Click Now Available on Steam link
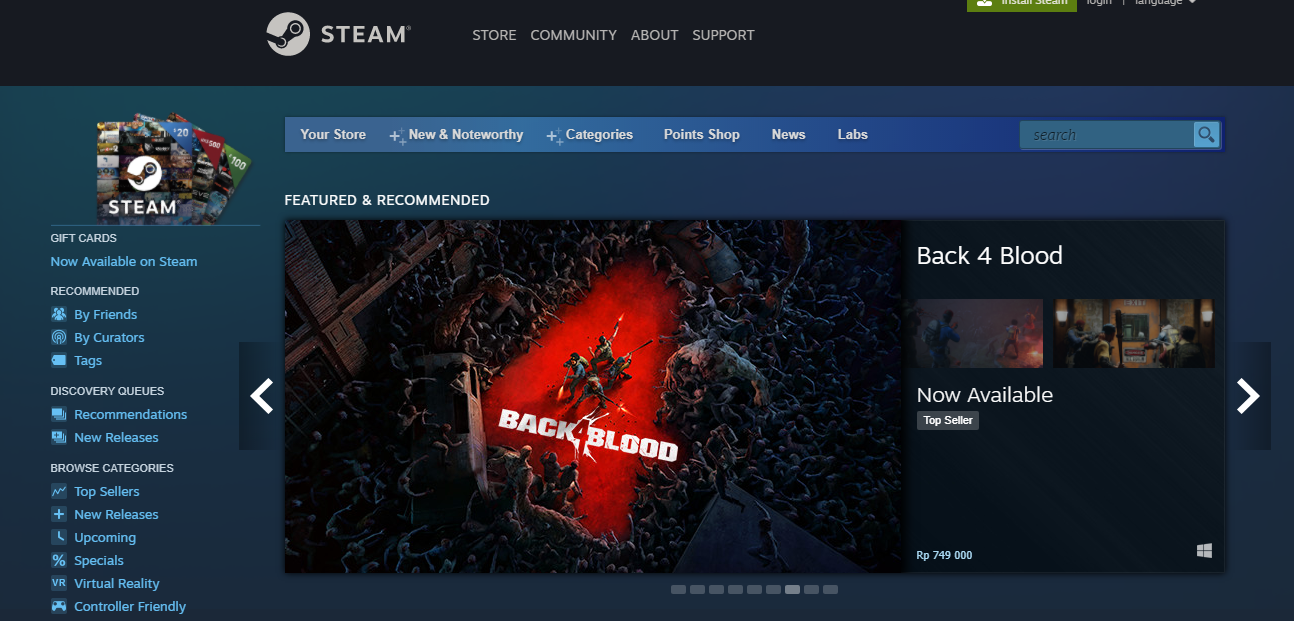The image size is (1294, 621). (124, 261)
